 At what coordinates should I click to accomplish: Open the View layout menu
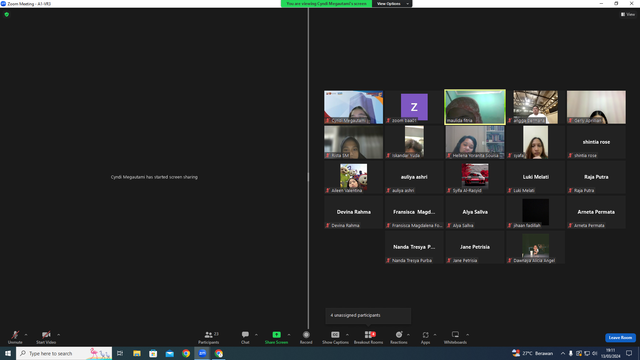628,14
